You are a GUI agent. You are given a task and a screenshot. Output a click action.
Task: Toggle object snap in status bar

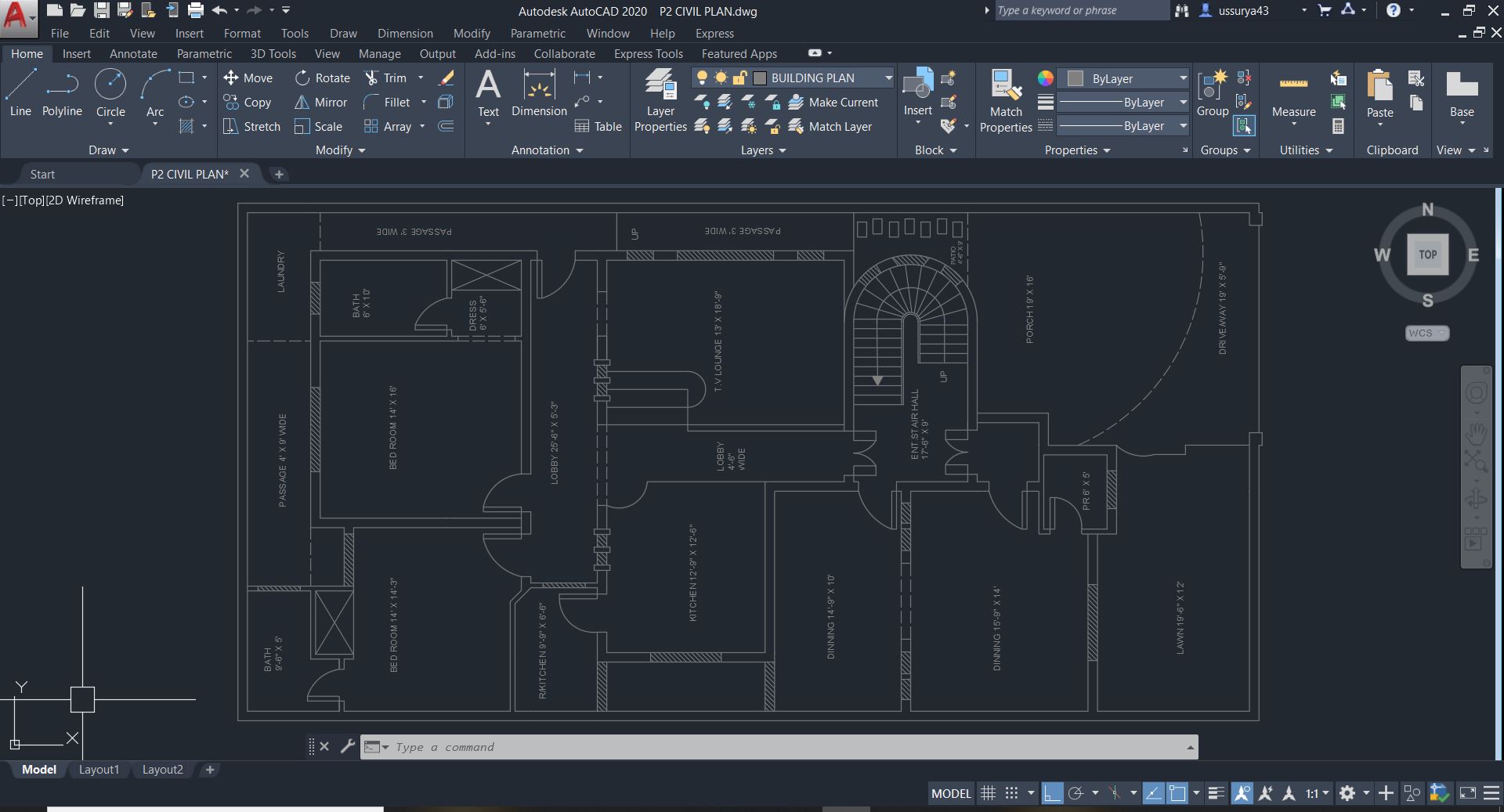pos(1177,793)
